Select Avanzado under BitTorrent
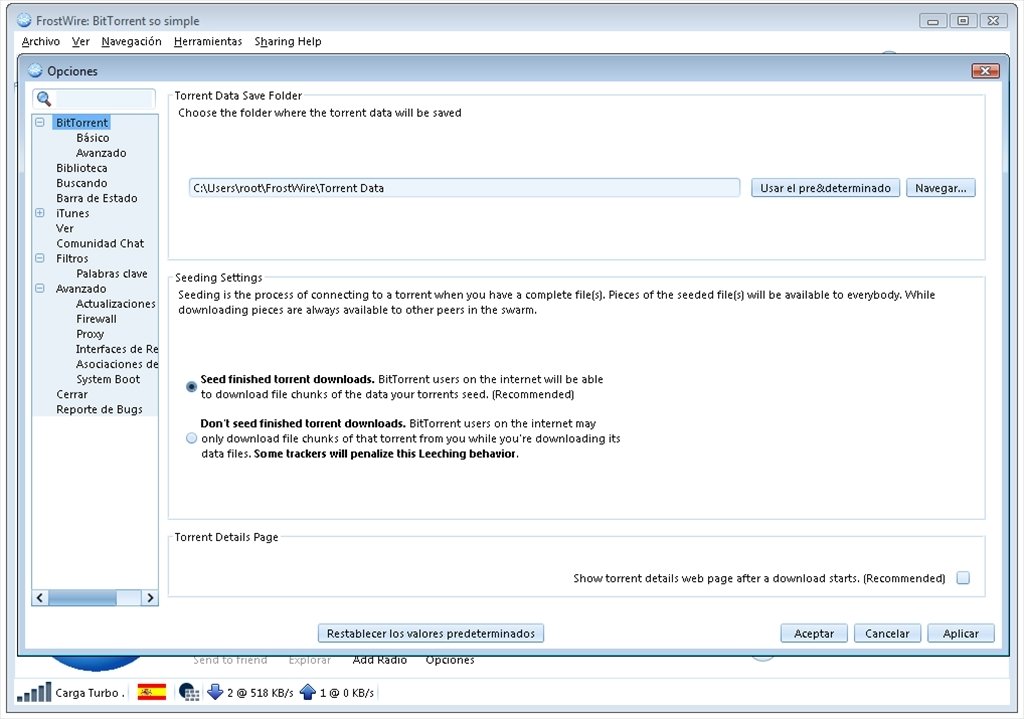Screen dimensions: 1024x719 [x=101, y=153]
